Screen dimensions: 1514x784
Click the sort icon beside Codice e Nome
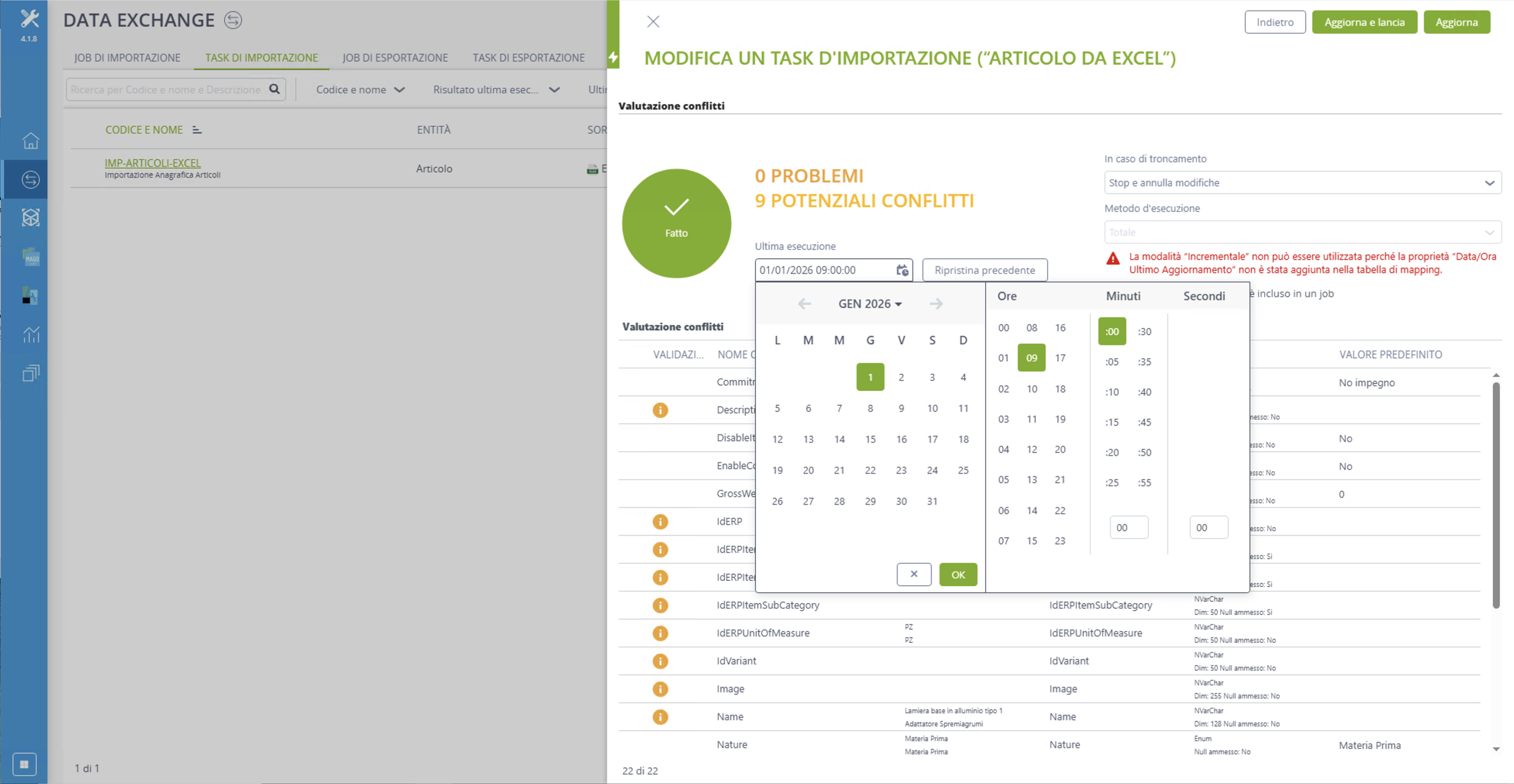(x=197, y=130)
